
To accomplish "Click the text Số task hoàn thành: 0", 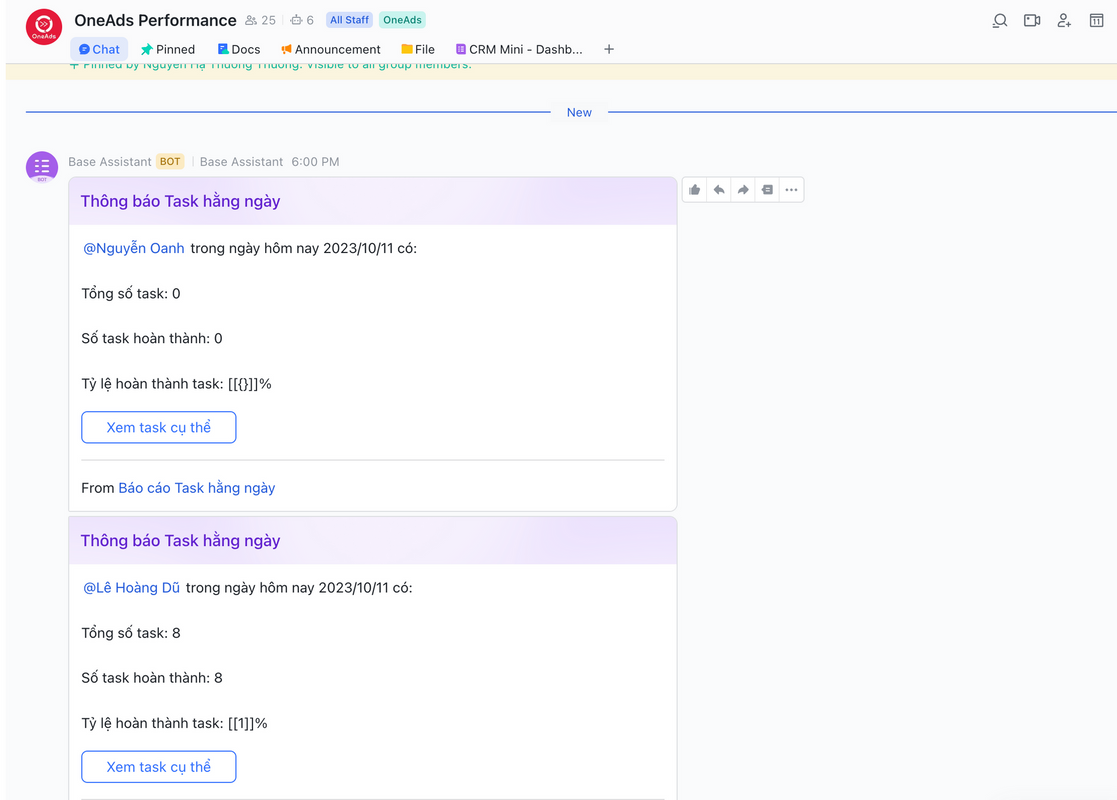I will pos(152,338).
